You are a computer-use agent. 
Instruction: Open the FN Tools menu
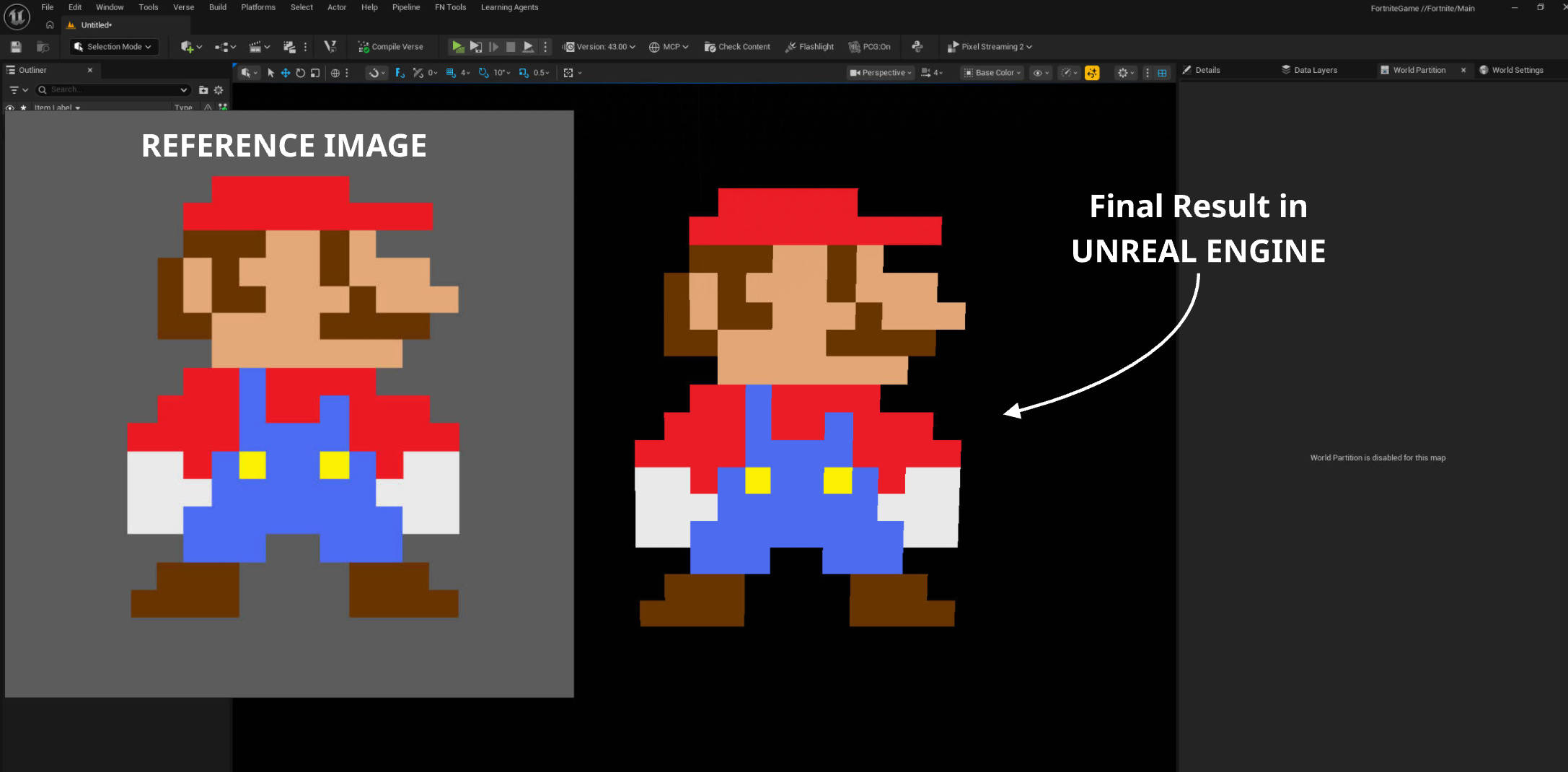point(450,7)
